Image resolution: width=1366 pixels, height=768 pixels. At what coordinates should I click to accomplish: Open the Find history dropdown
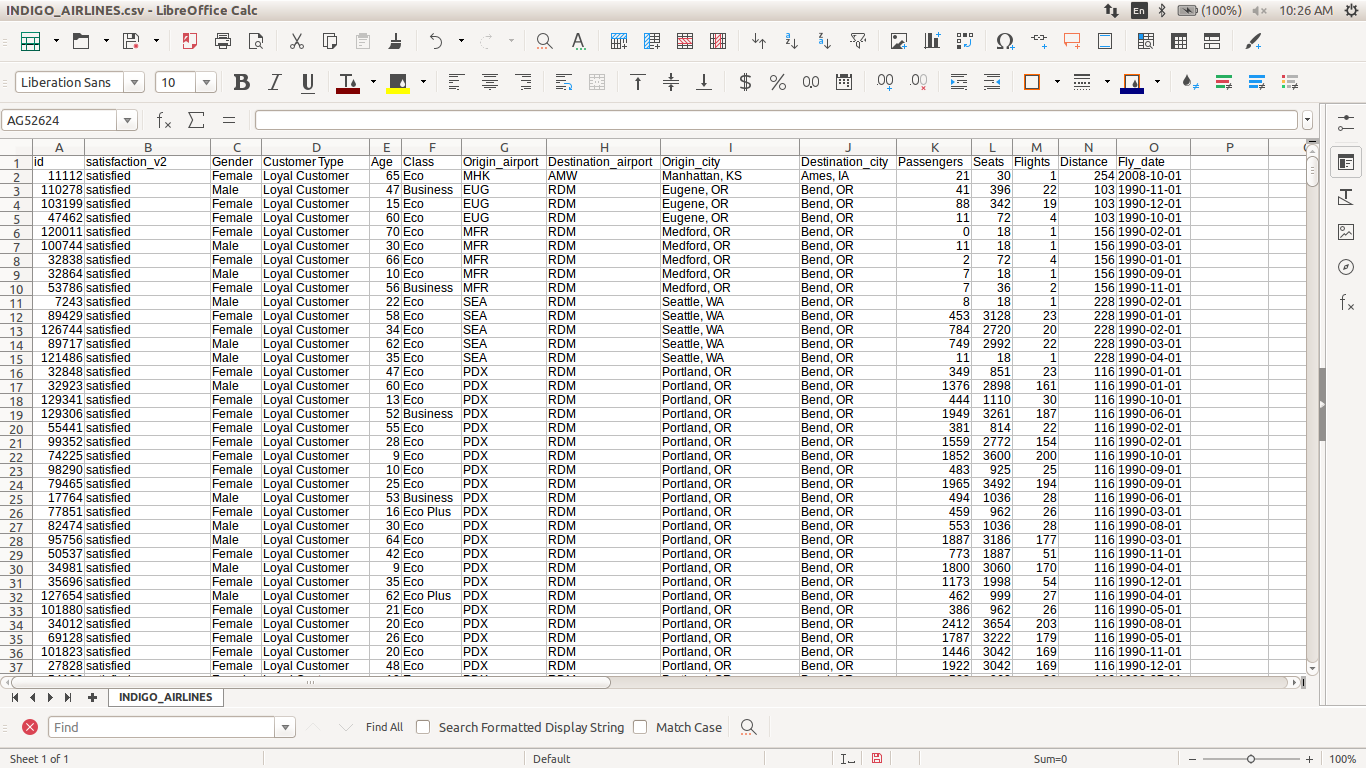tap(287, 727)
